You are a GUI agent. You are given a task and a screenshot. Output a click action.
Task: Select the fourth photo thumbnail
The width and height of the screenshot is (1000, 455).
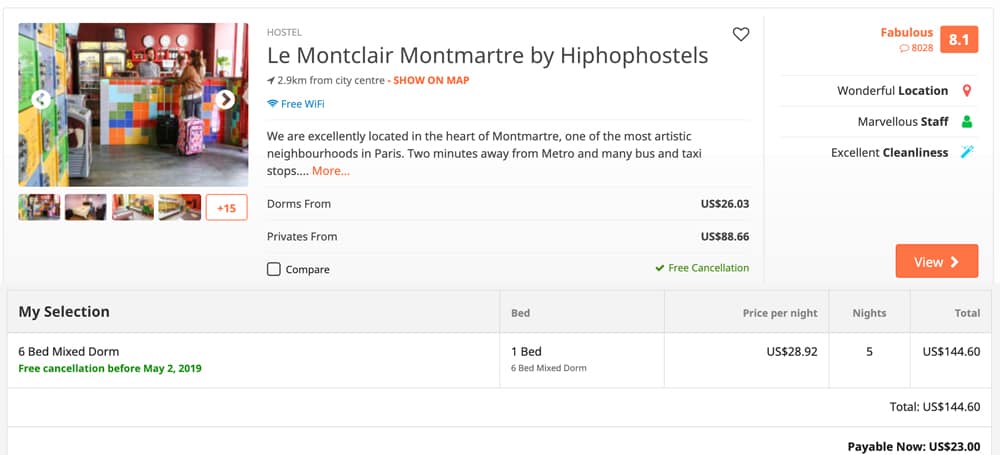[x=180, y=207]
